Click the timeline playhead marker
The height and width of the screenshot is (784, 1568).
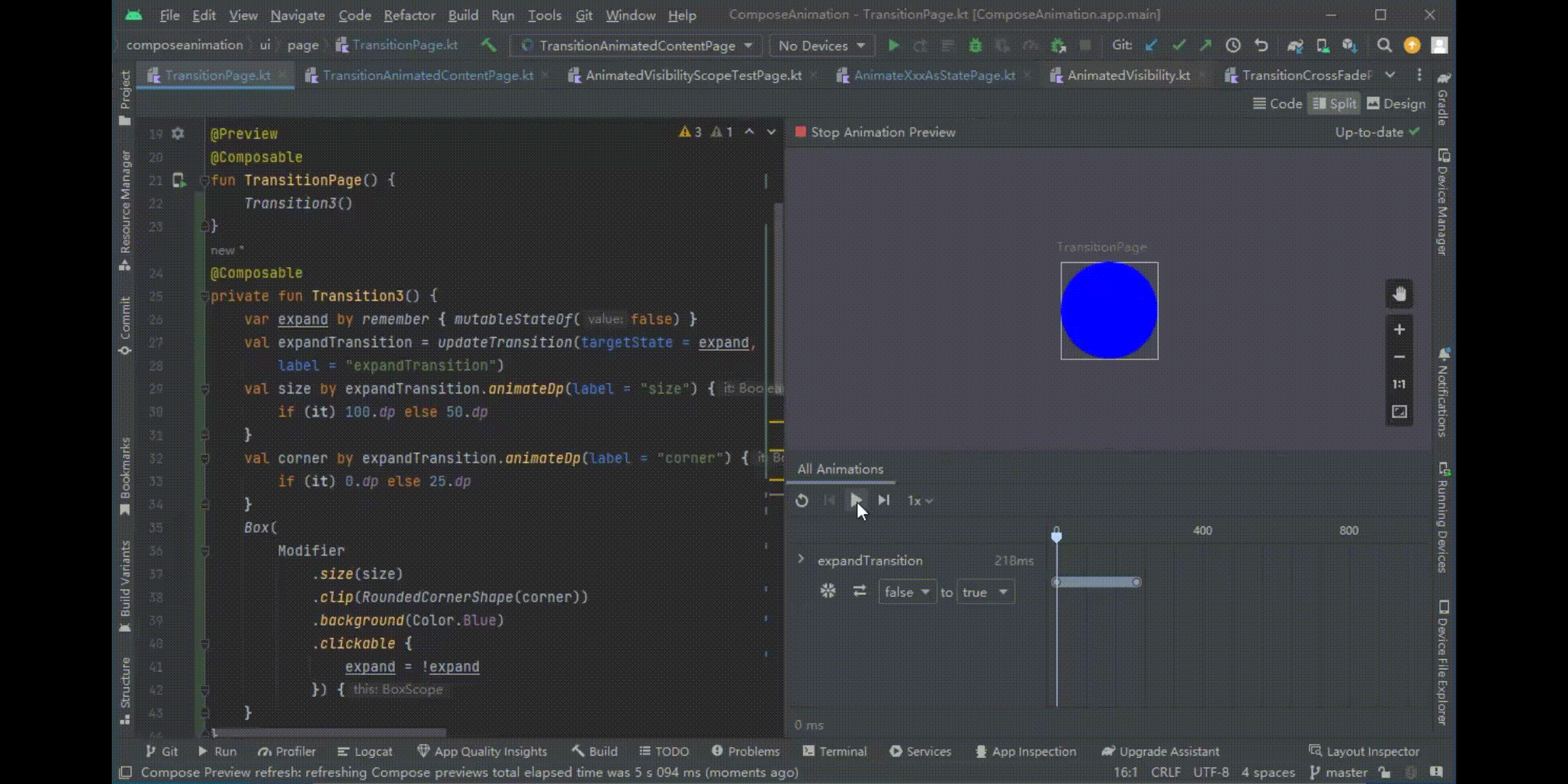[1056, 536]
